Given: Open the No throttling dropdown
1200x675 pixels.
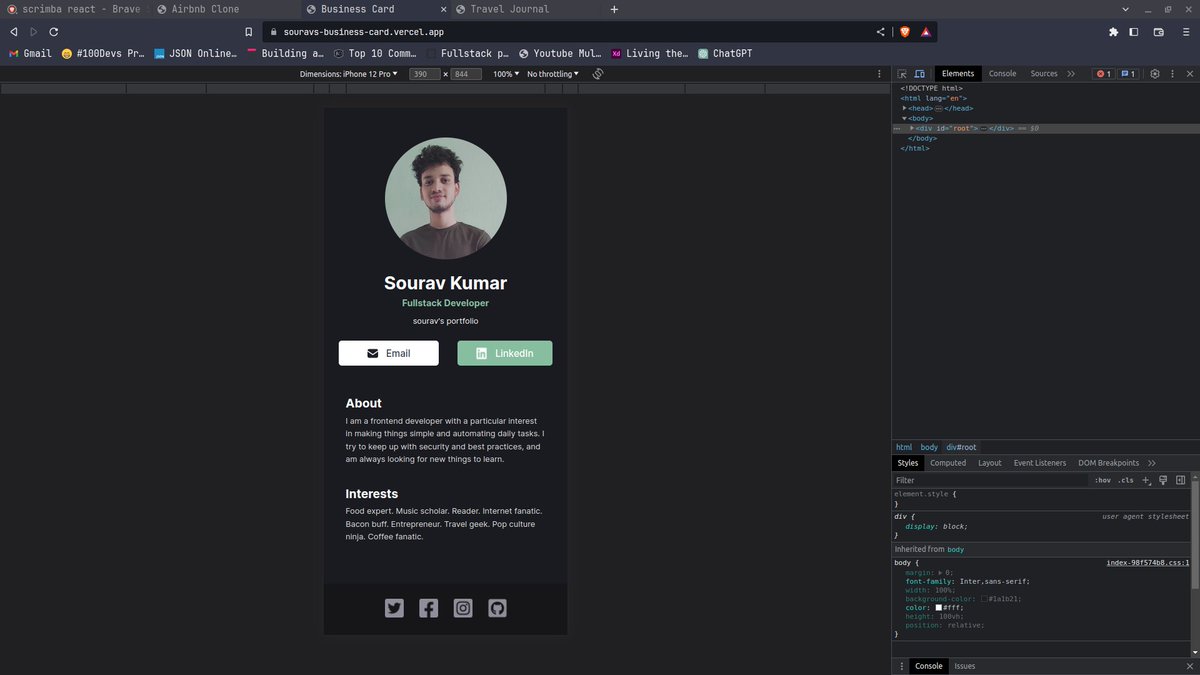Looking at the screenshot, I should (x=553, y=74).
